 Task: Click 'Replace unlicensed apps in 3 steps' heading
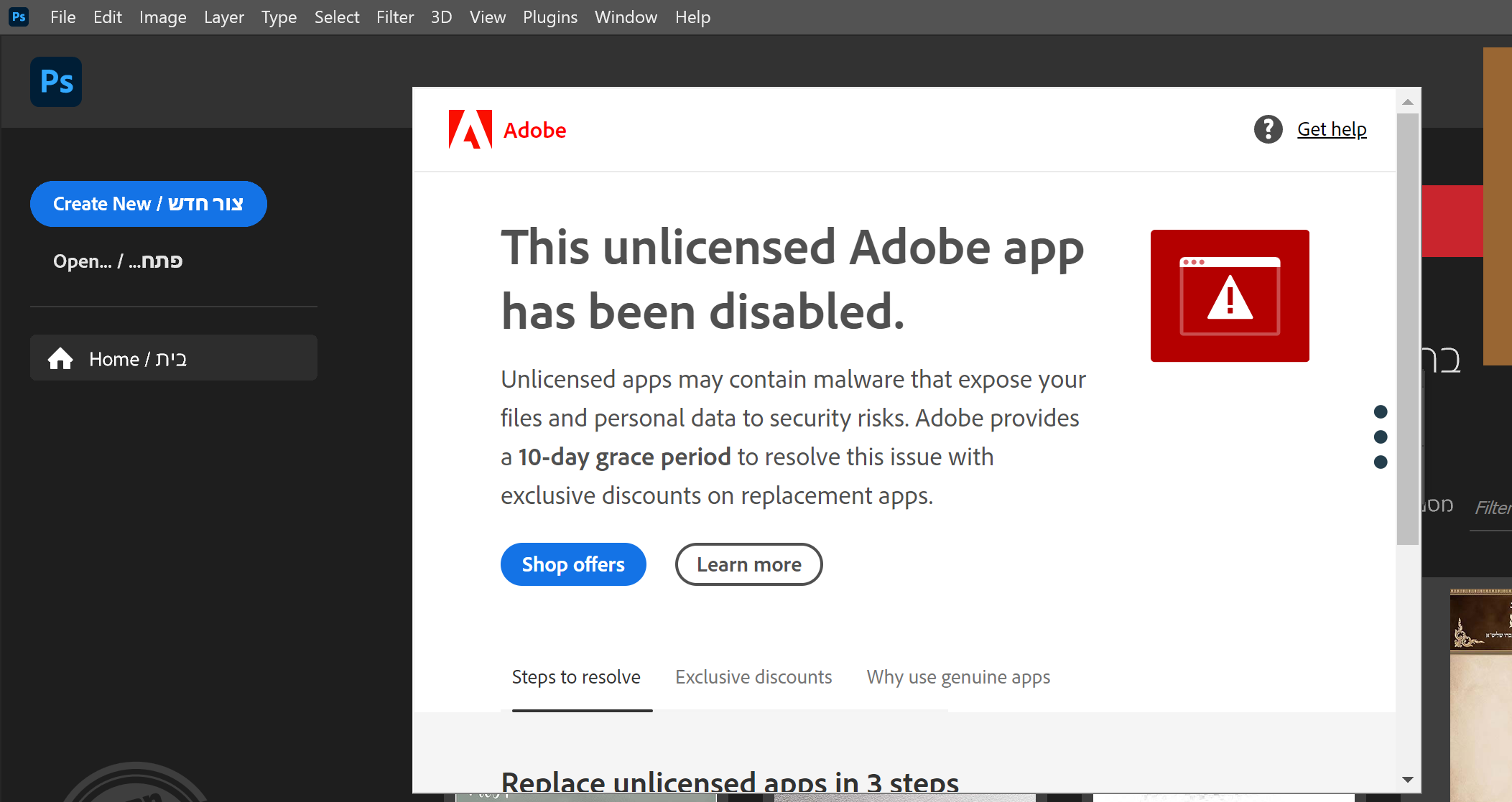(730, 781)
